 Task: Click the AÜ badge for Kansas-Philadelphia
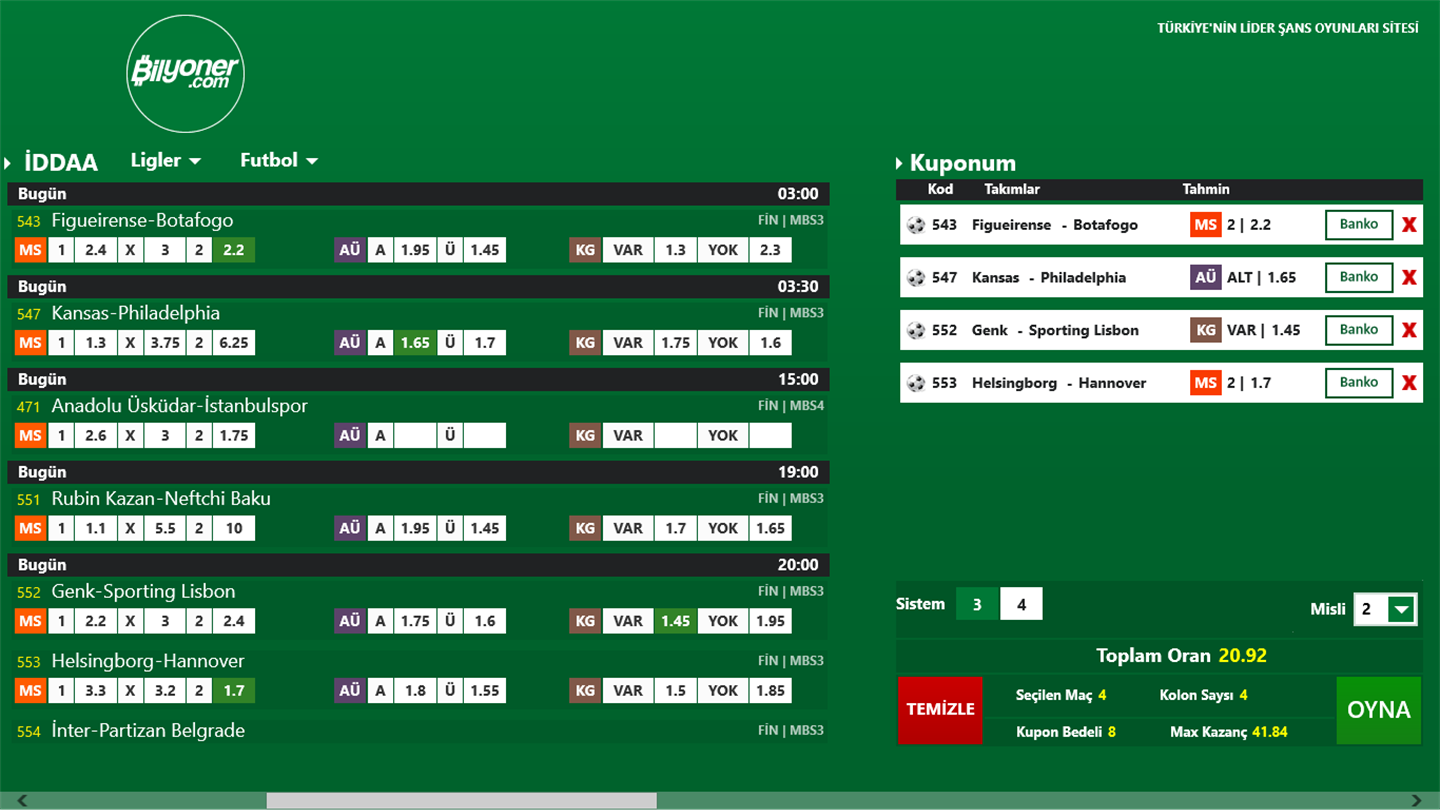coord(349,343)
